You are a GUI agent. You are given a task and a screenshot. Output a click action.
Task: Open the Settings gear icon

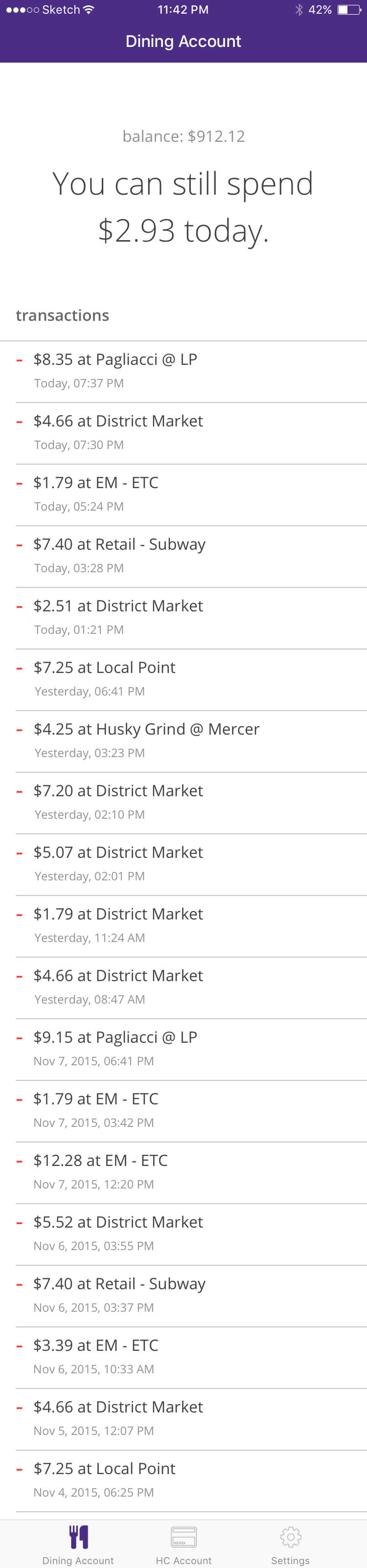[290, 1537]
